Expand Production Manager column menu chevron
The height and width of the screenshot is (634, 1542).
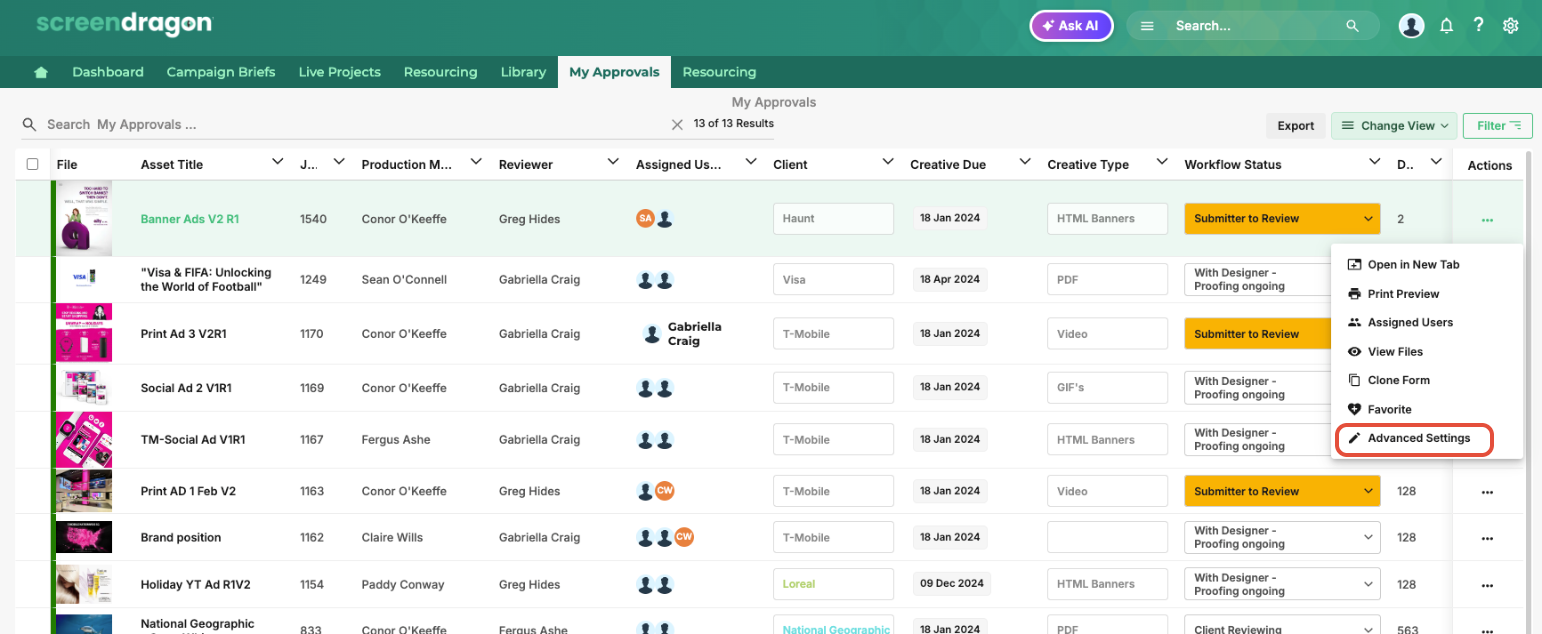click(476, 162)
